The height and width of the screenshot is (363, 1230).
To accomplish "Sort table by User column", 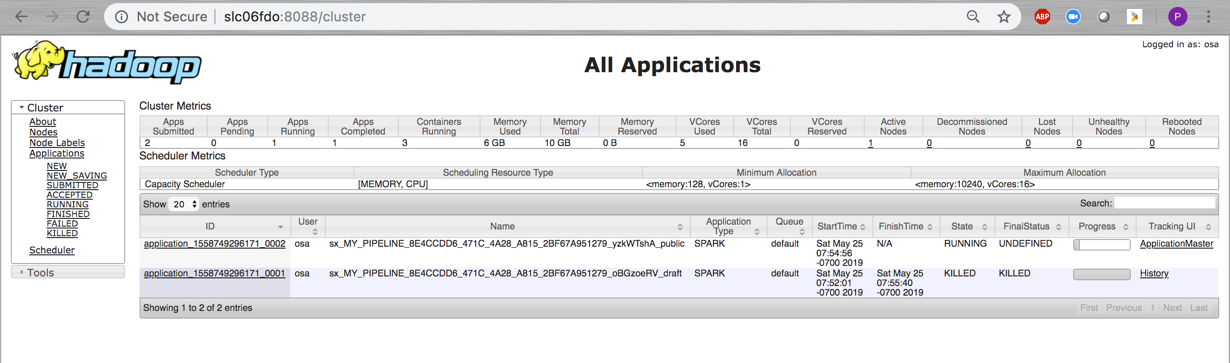I will click(315, 232).
